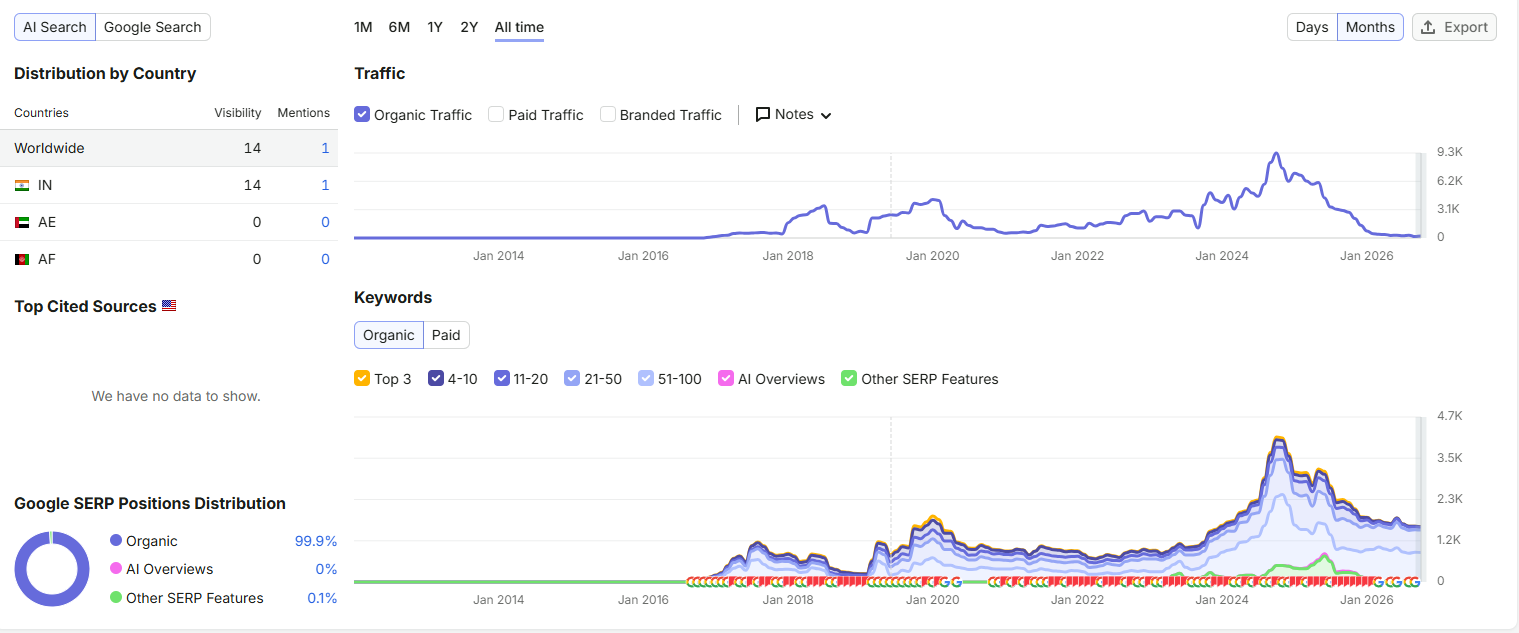The width and height of the screenshot is (1519, 633).
Task: Click the Countries column header
Action: click(x=41, y=113)
